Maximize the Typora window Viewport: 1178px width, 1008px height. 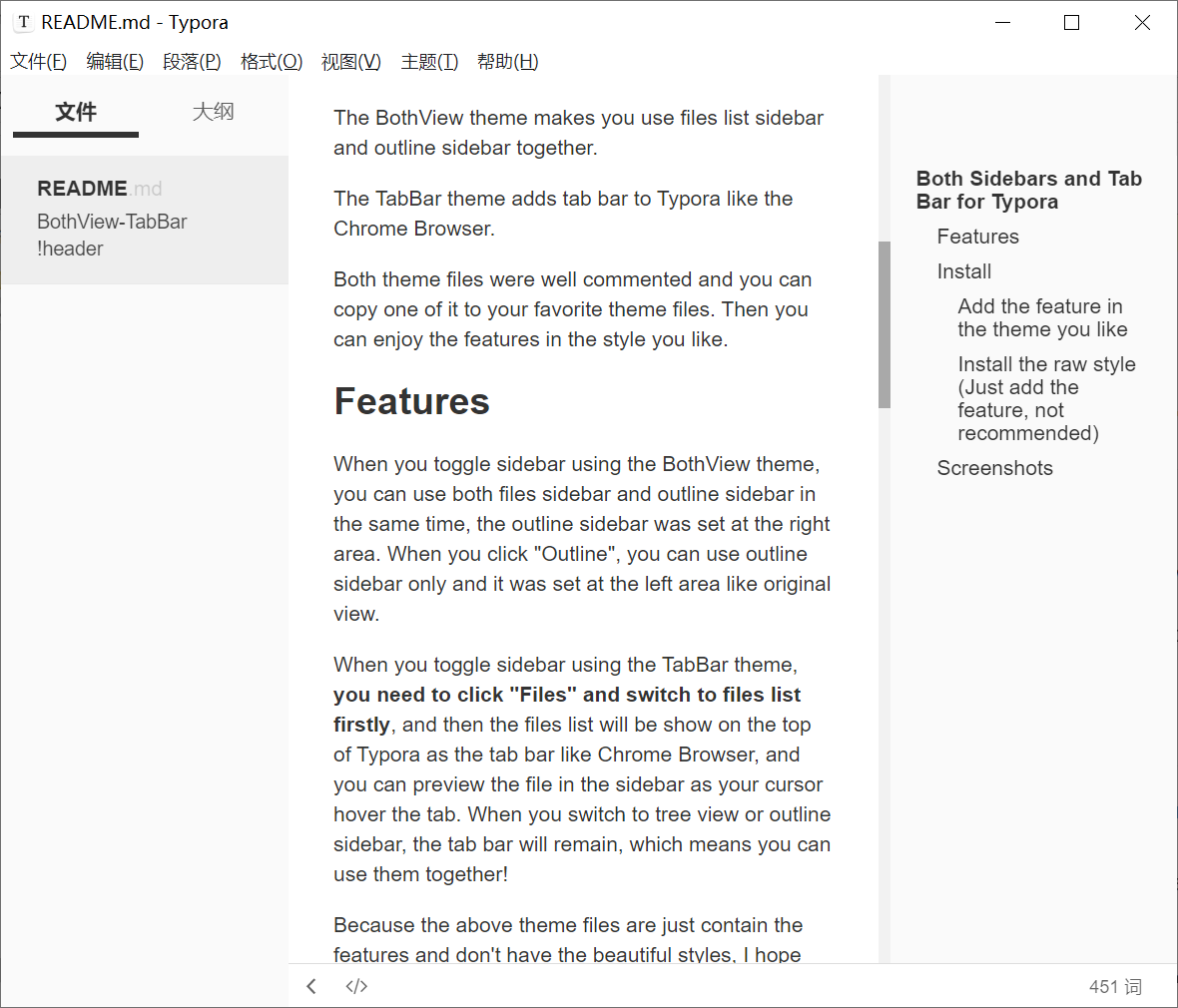click(1071, 23)
